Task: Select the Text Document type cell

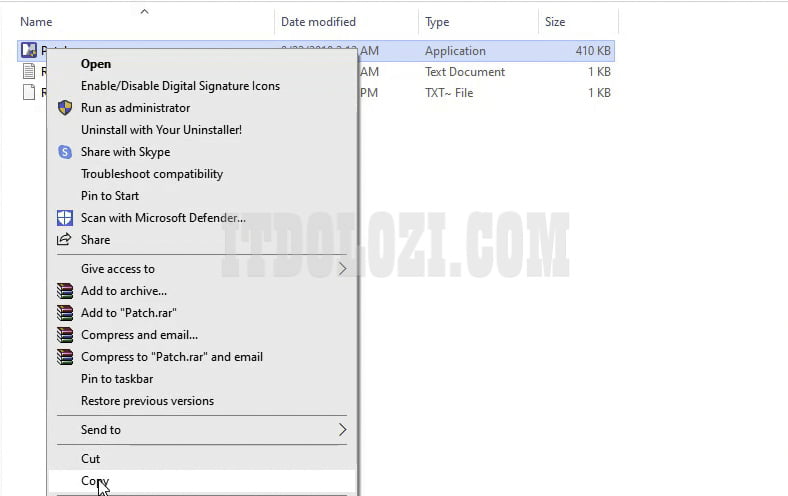Action: pyautogui.click(x=465, y=72)
